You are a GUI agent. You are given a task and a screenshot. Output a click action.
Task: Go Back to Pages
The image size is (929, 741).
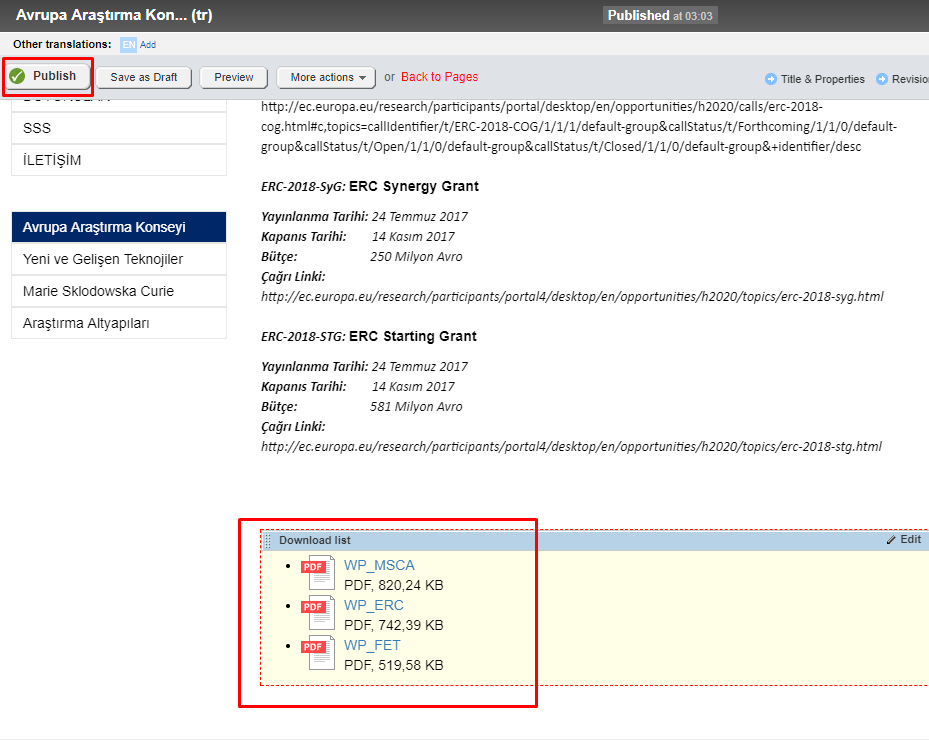tap(439, 77)
